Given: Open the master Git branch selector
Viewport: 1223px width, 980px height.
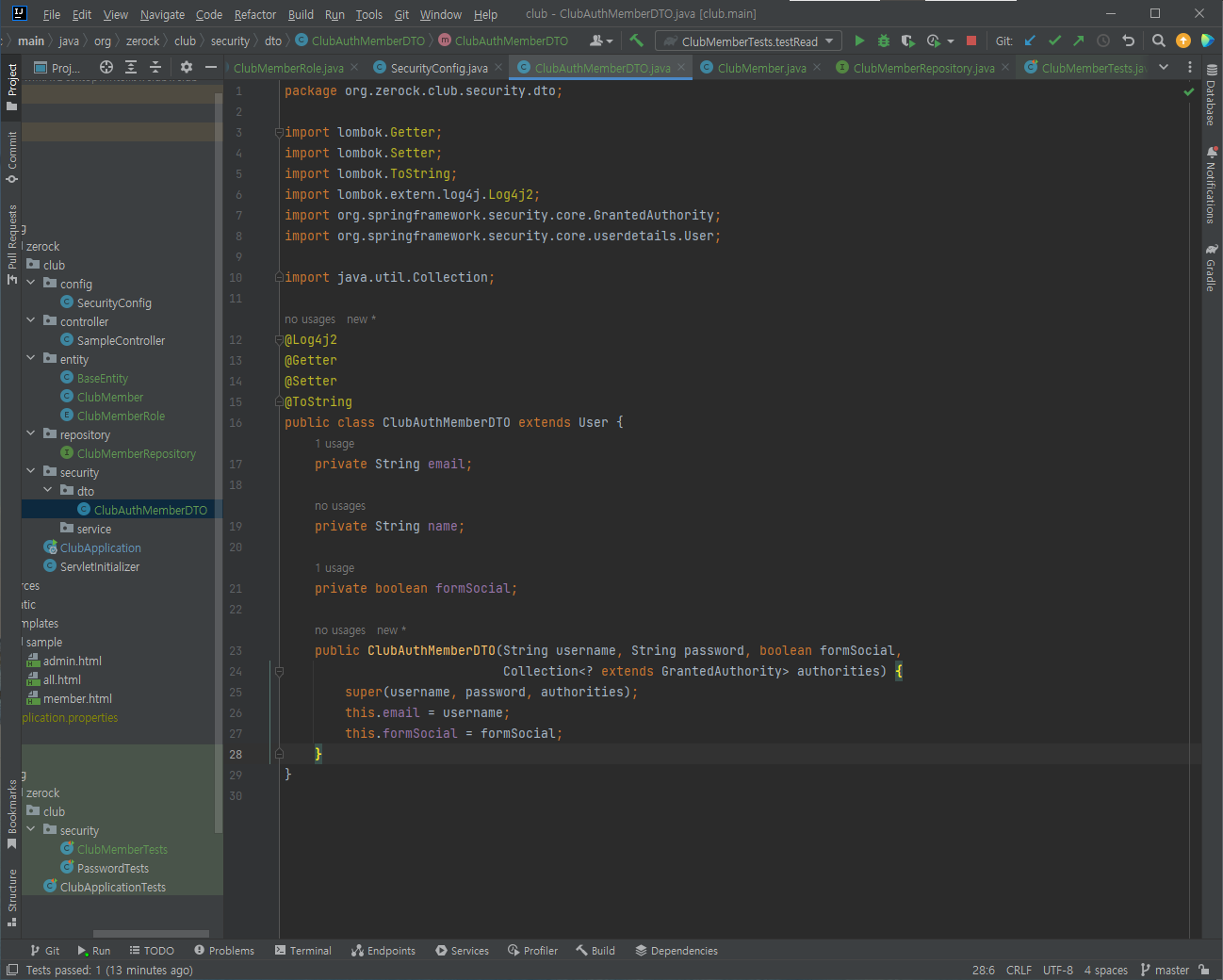Looking at the screenshot, I should tap(1165, 970).
